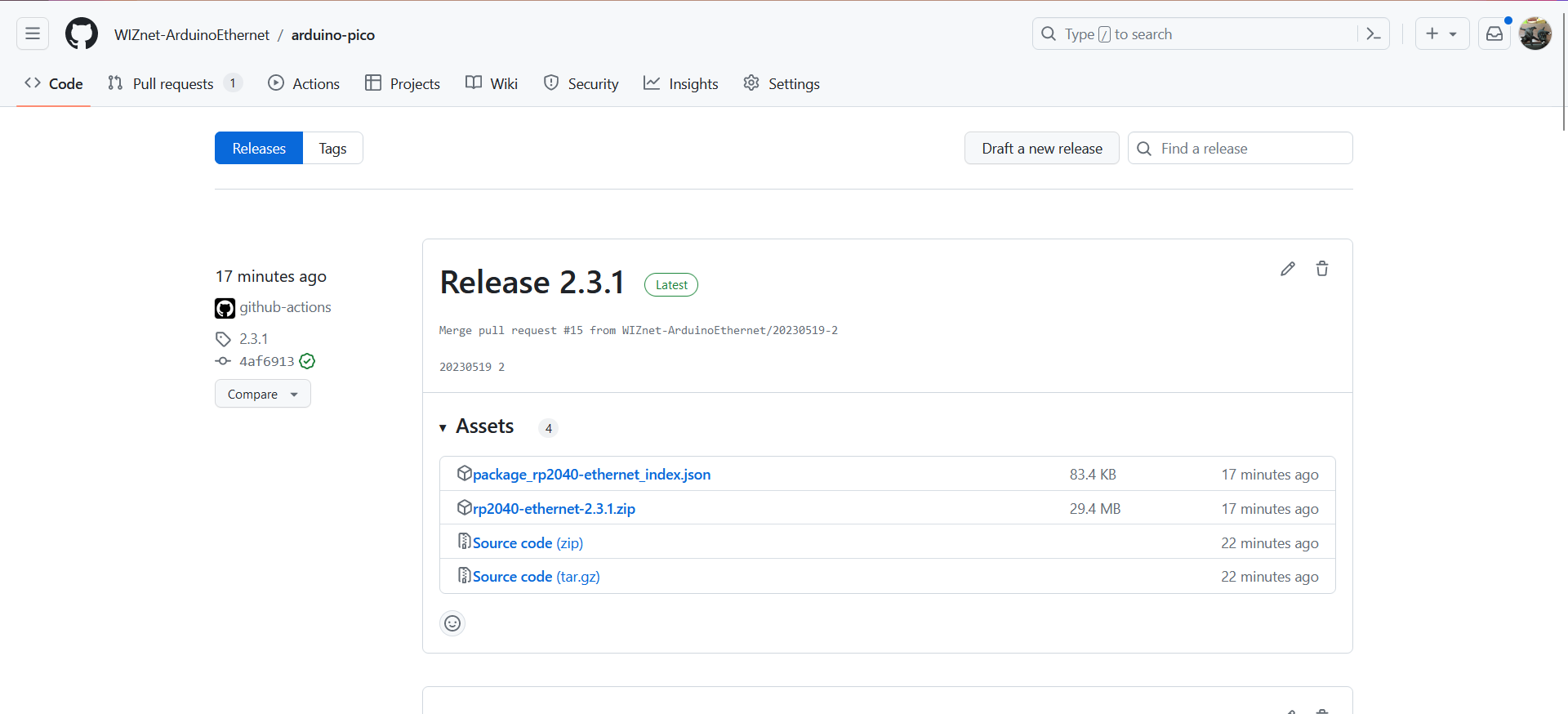
Task: Click the verified commit checkmark badge
Action: click(307, 361)
